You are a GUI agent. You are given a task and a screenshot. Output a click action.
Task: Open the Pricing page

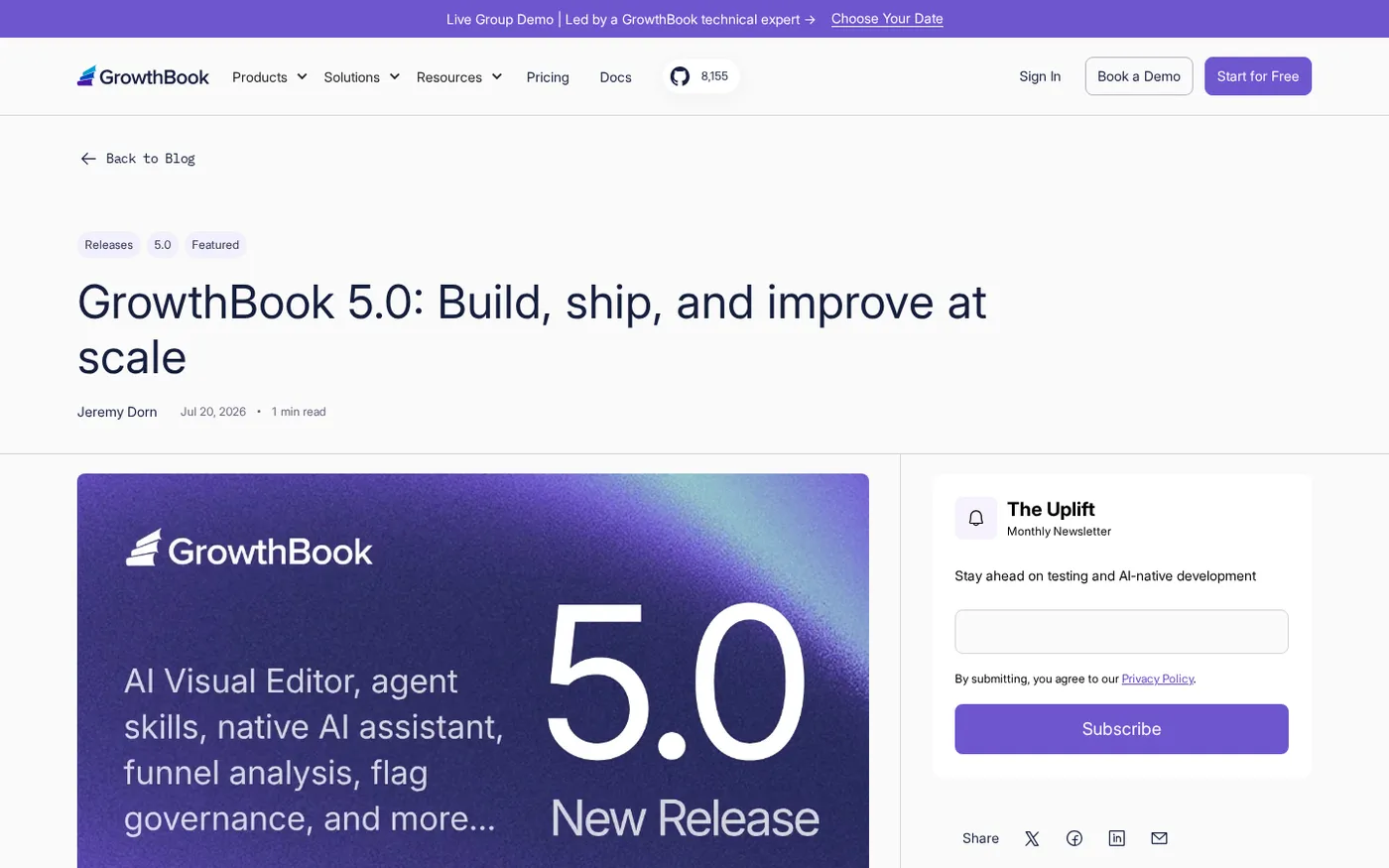tap(548, 76)
